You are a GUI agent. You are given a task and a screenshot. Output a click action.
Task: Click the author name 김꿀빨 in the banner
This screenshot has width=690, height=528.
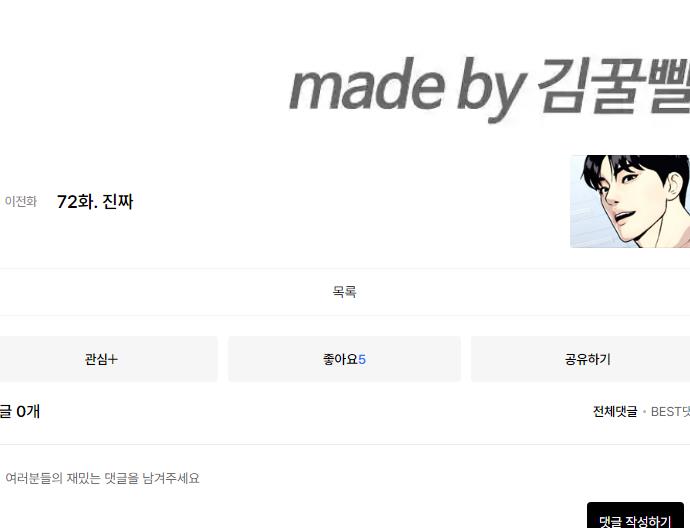613,84
